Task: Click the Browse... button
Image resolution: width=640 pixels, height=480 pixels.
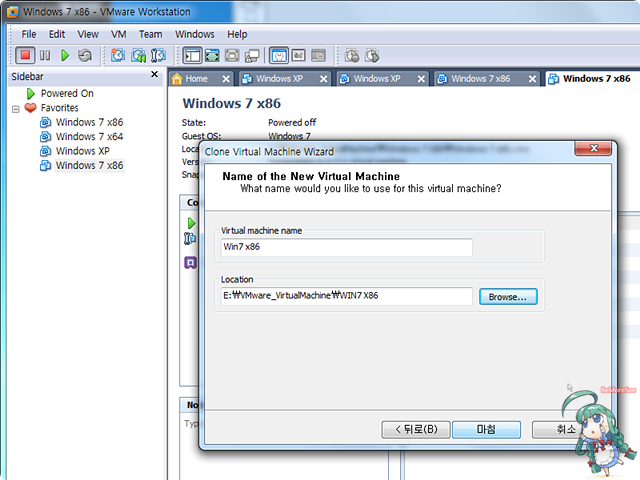Action: [x=508, y=297]
